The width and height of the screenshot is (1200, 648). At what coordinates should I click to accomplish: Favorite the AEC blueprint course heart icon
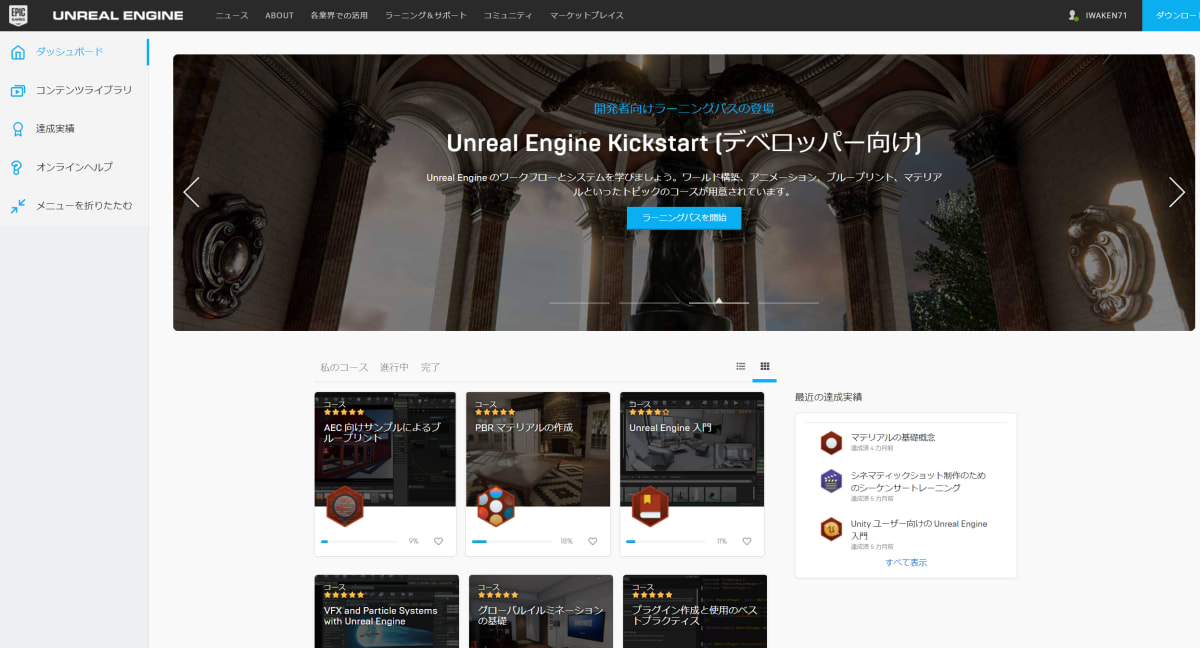tap(438, 541)
